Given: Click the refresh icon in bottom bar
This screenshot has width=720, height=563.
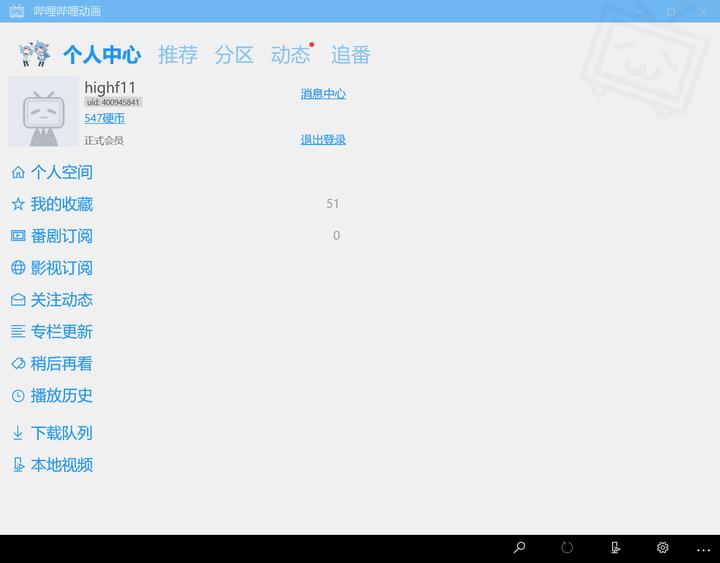Looking at the screenshot, I should click(567, 547).
